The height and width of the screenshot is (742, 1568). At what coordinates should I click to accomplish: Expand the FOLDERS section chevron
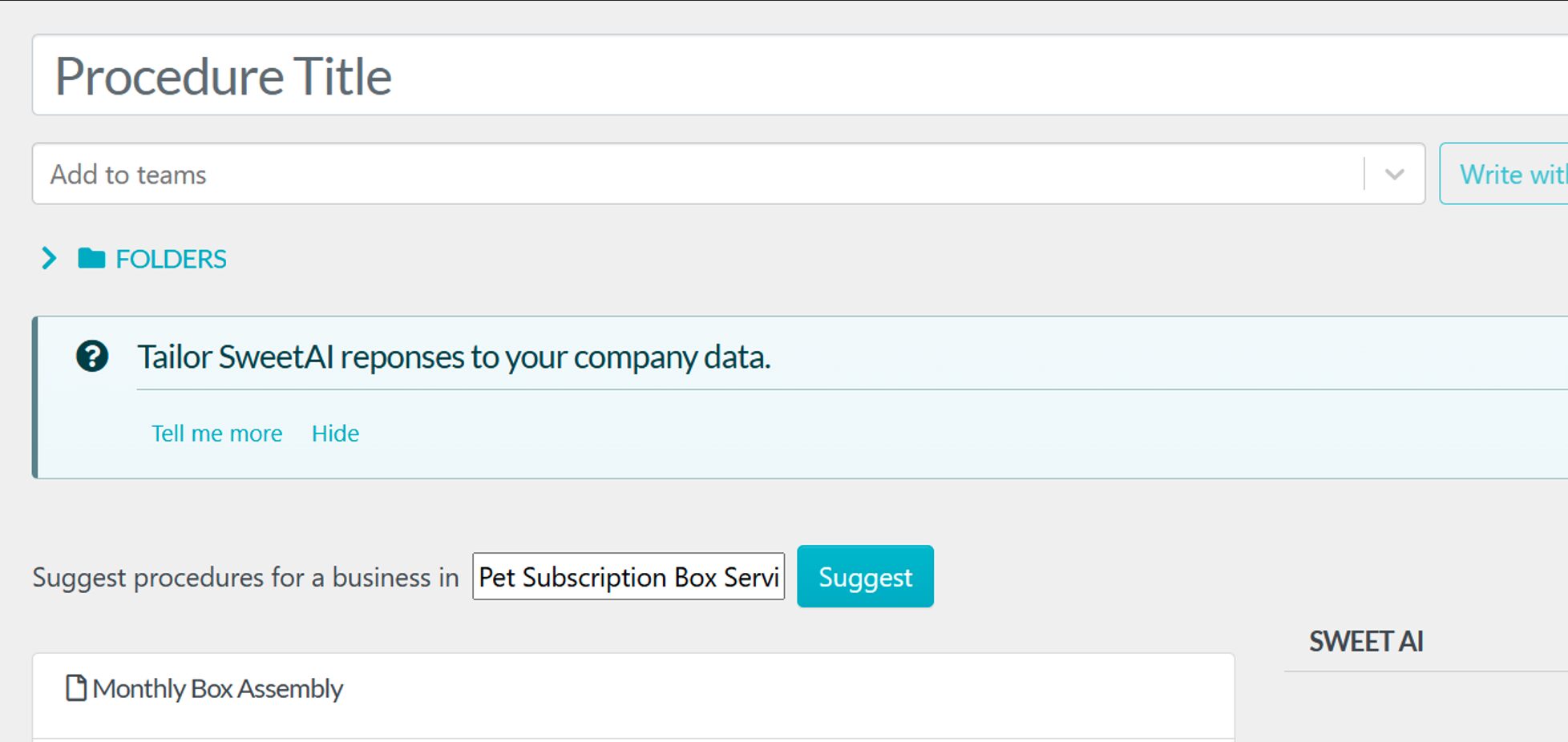(49, 259)
